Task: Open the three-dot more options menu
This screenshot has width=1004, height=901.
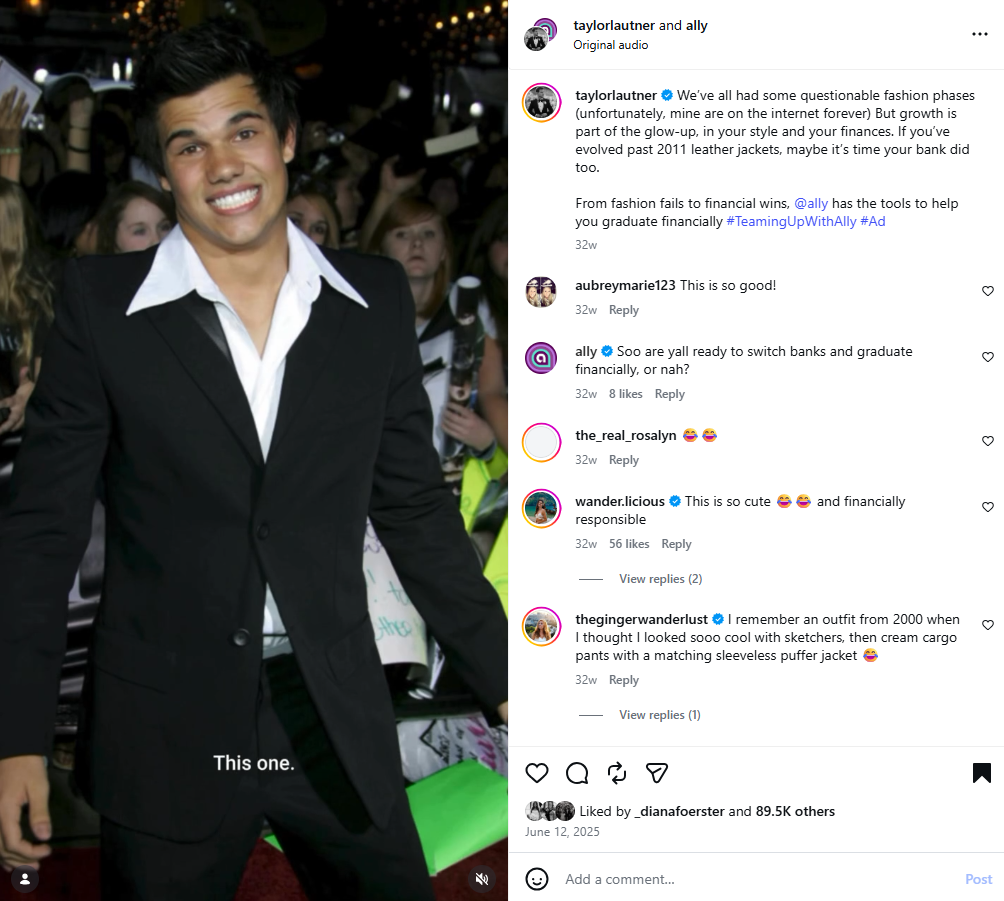Action: pos(980,34)
